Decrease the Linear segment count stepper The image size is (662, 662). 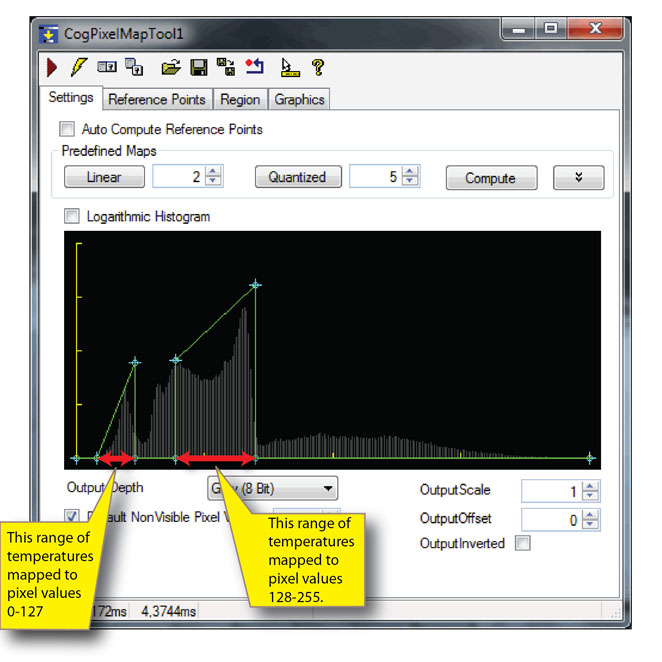pyautogui.click(x=213, y=181)
